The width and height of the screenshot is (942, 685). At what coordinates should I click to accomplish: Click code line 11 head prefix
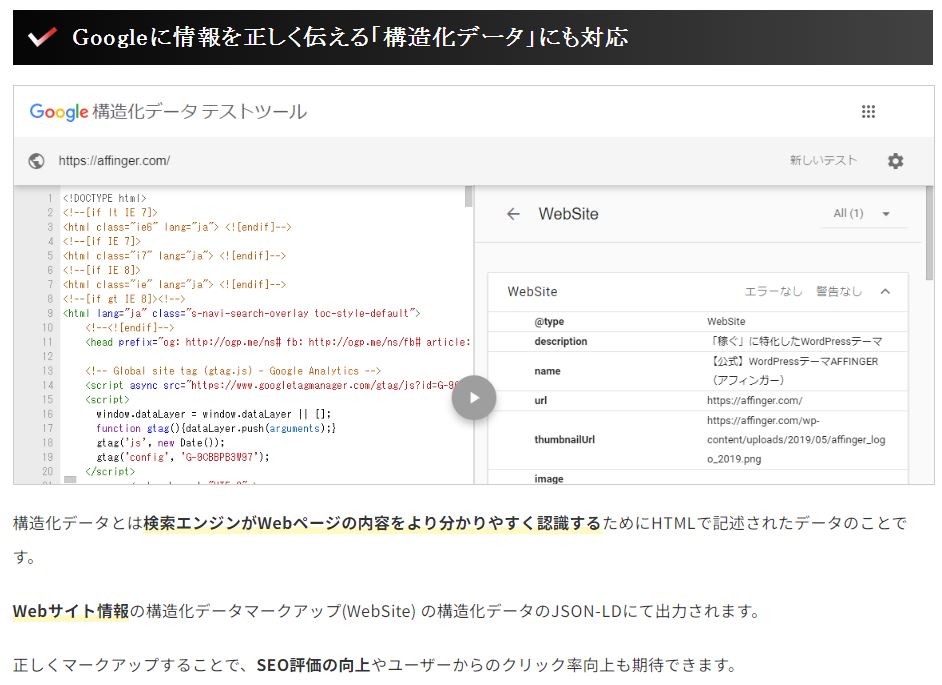278,342
